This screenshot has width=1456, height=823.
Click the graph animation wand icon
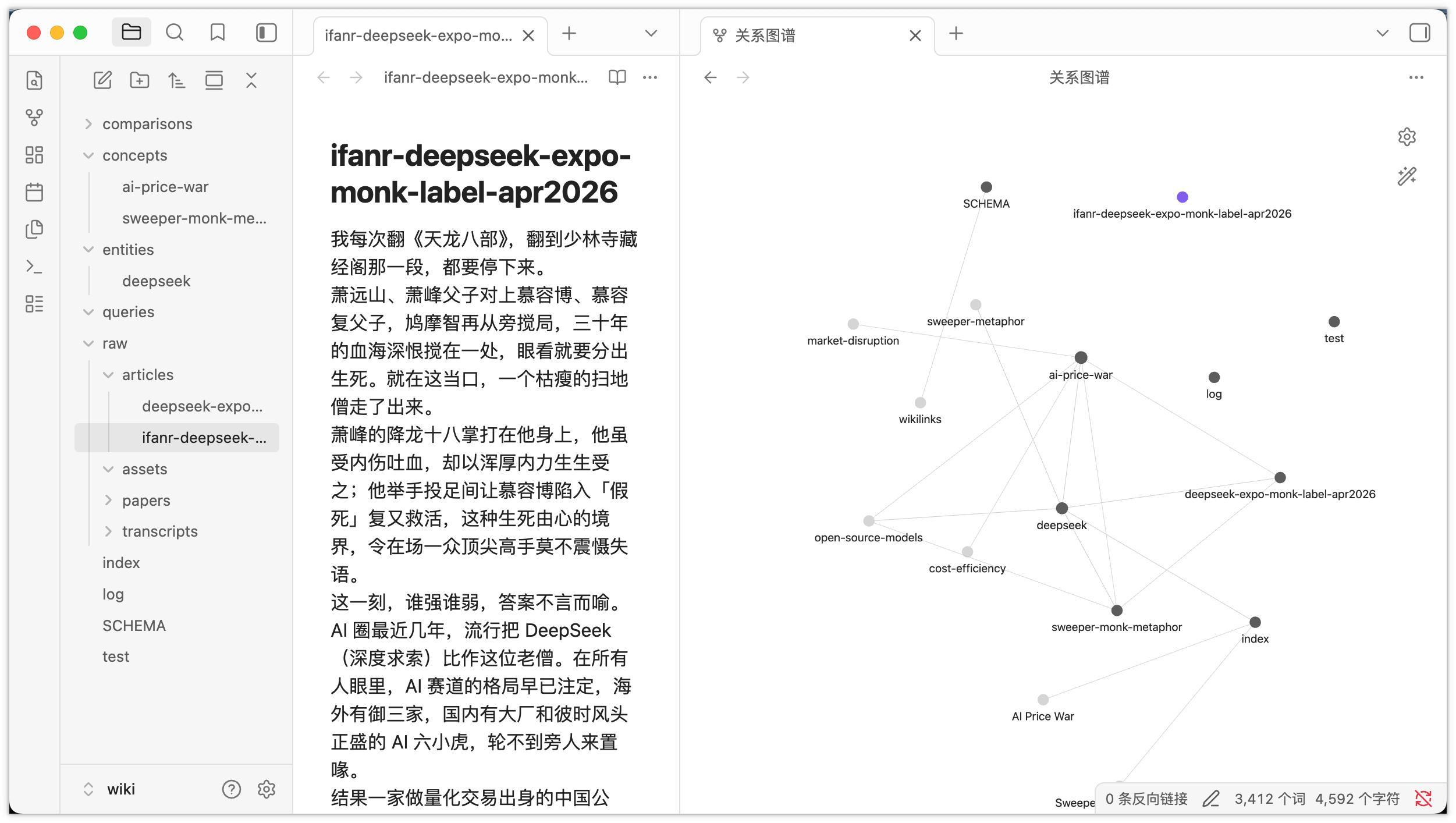(1407, 176)
